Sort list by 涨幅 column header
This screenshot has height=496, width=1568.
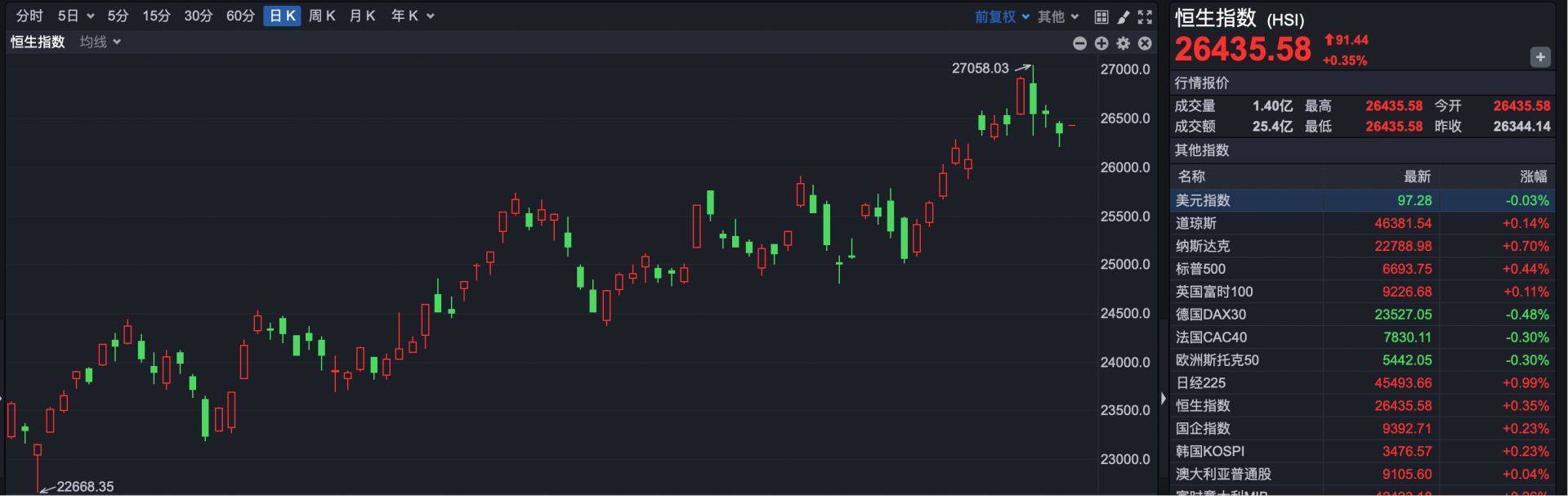point(1533,177)
